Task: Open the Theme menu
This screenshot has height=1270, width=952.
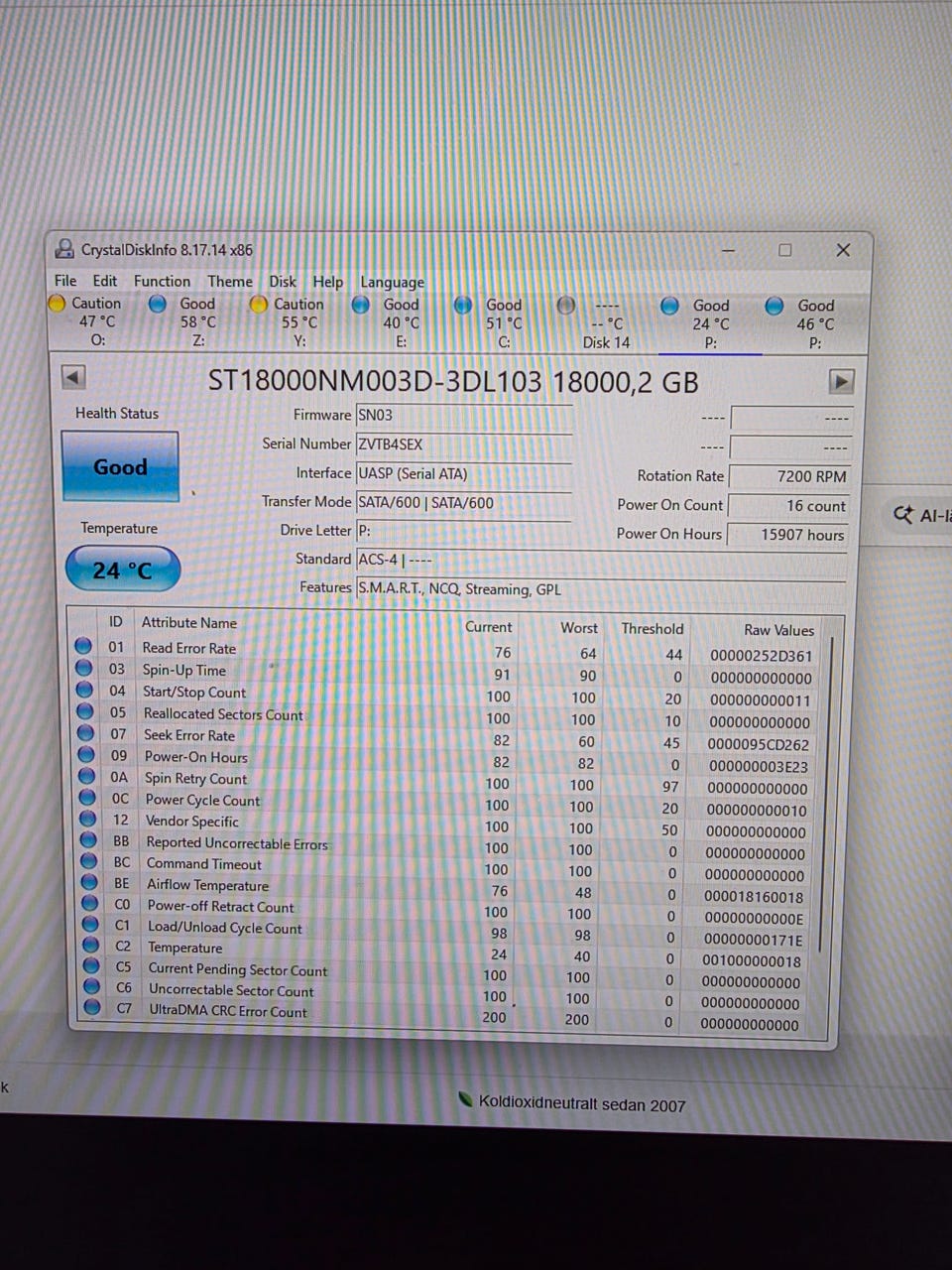Action: pos(230,281)
